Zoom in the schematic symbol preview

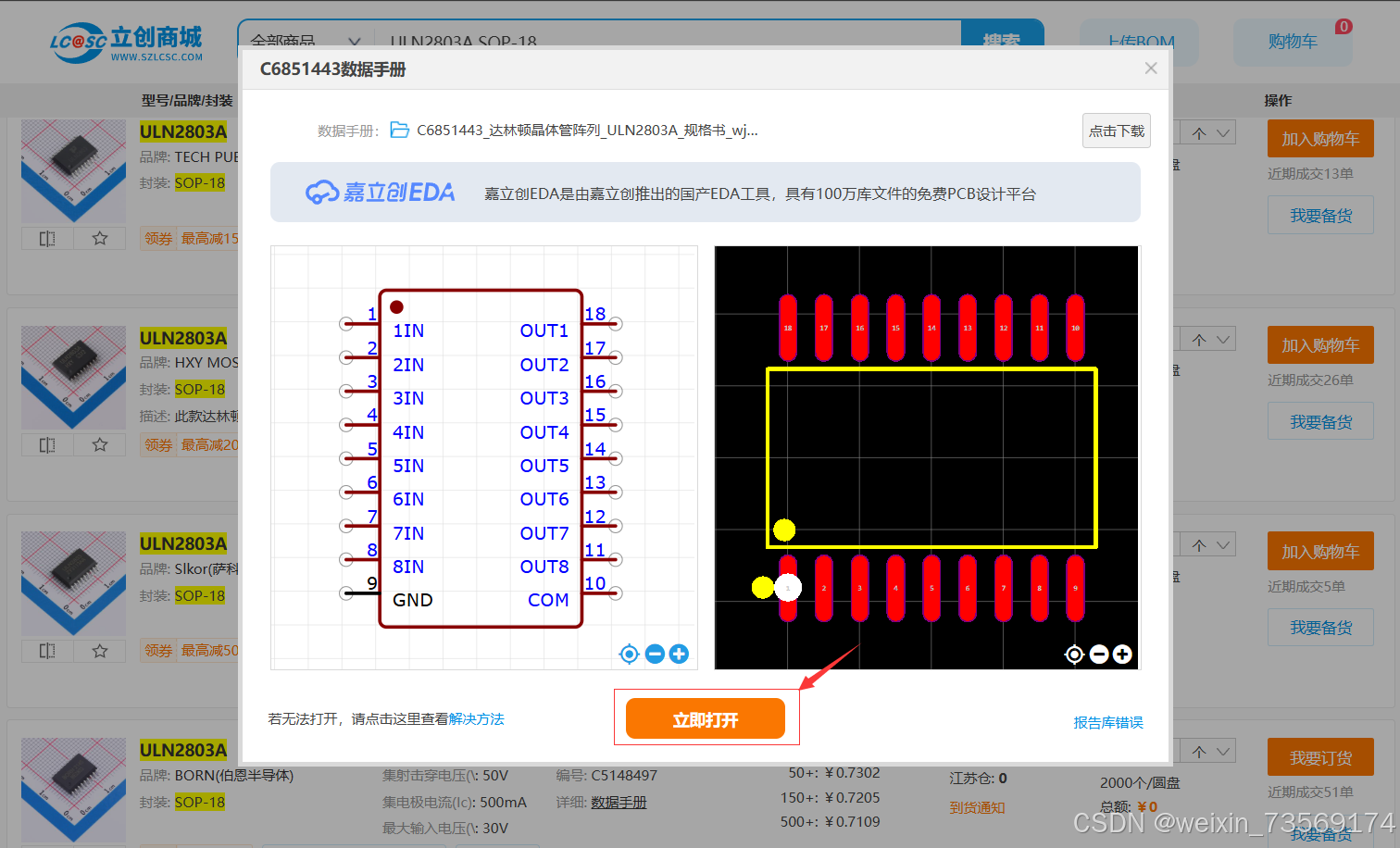(679, 655)
